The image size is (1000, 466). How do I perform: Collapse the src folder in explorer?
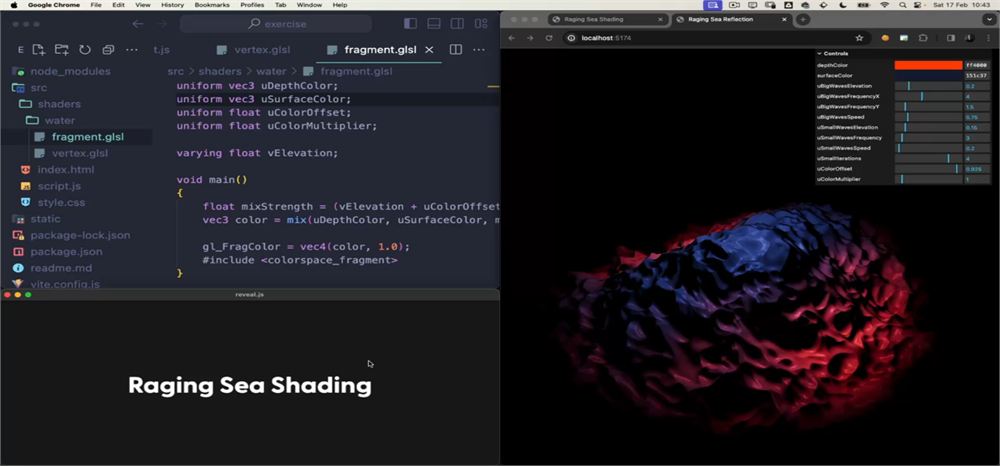(x=38, y=87)
